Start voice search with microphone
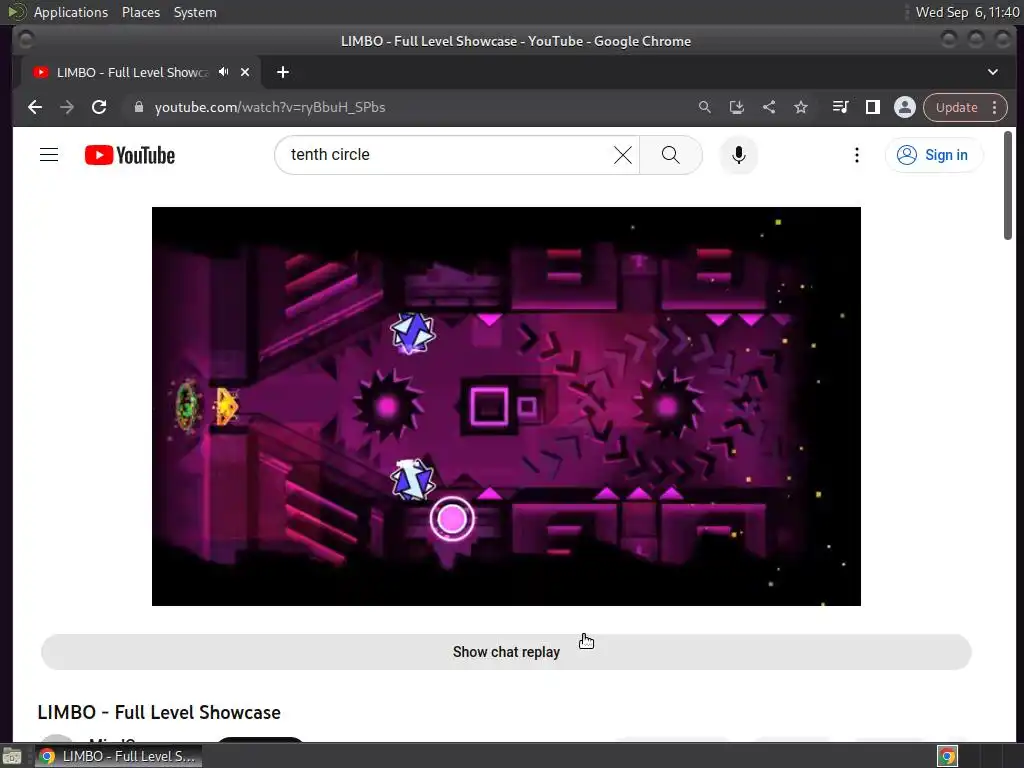 click(x=739, y=155)
